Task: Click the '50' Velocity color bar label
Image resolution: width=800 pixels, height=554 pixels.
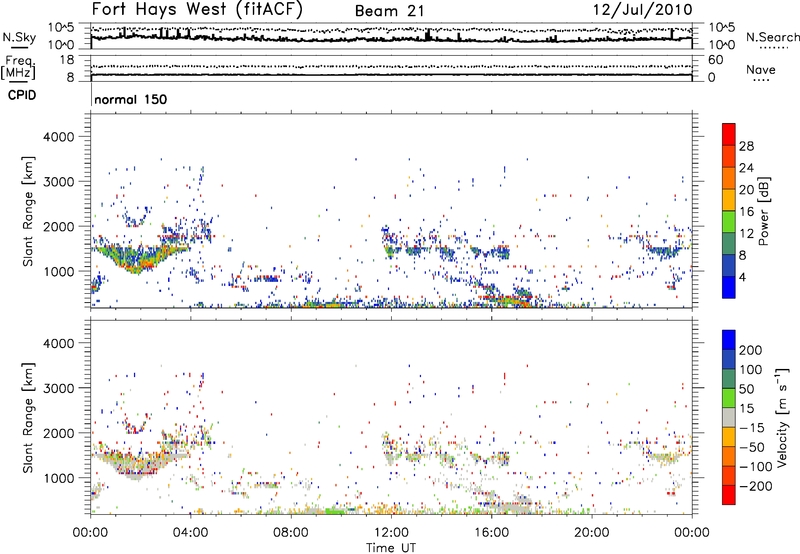Action: (x=746, y=389)
